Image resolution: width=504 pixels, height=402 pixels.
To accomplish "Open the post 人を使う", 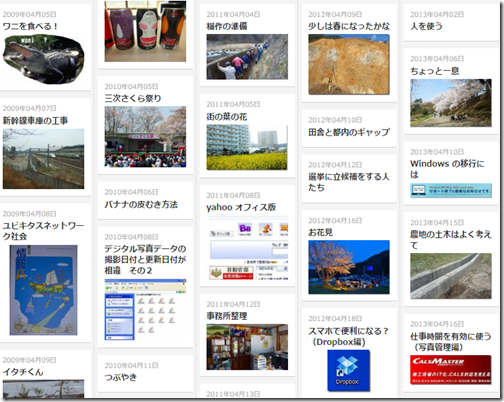I will point(426,26).
